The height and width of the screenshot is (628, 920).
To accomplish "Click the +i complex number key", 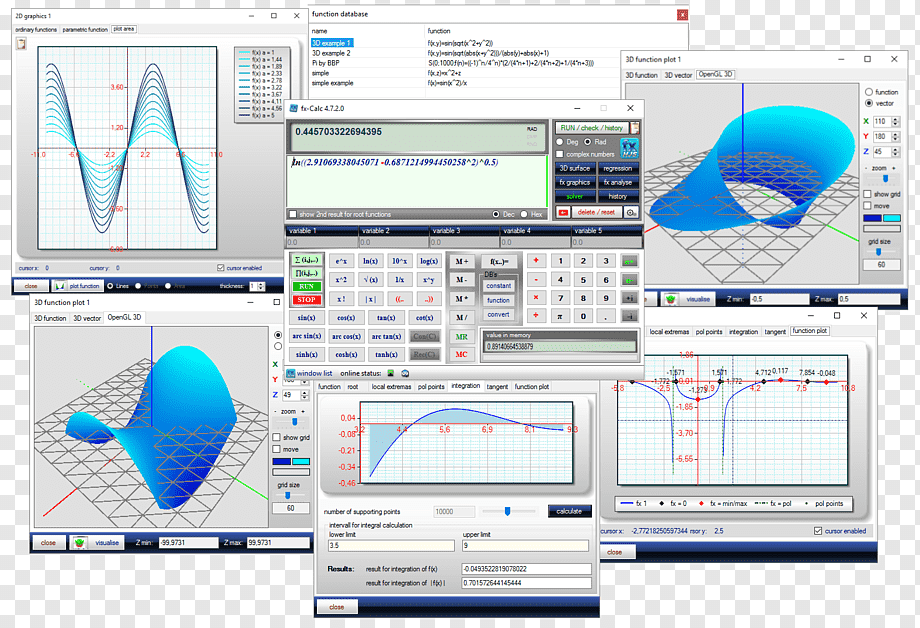I will [x=630, y=298].
